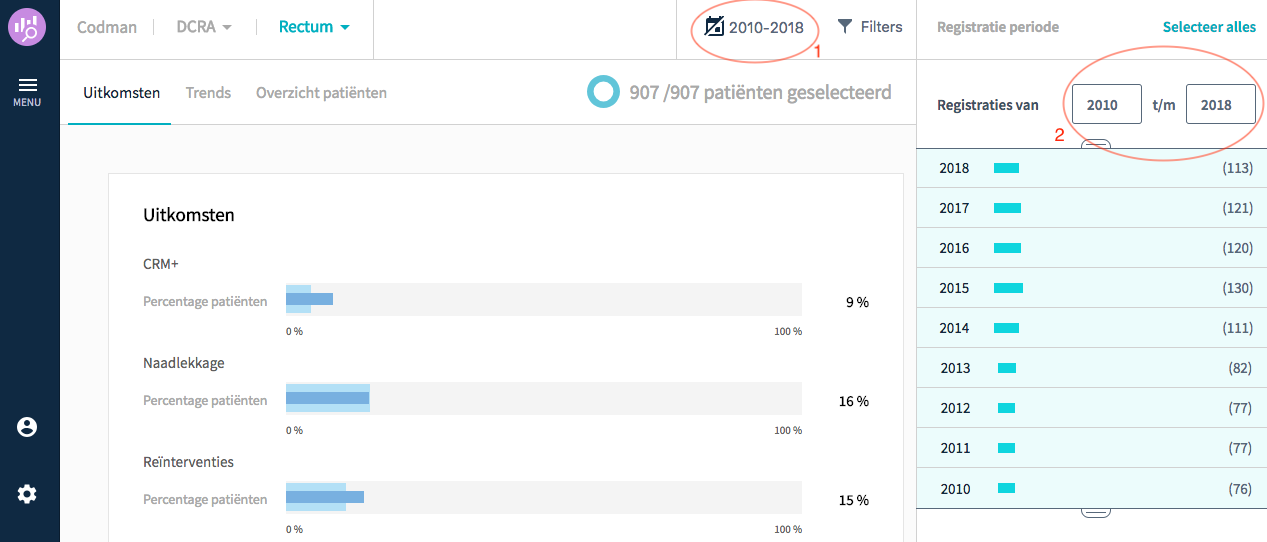The height and width of the screenshot is (542, 1267).
Task: Switch to the Trends tab
Action: 208,93
